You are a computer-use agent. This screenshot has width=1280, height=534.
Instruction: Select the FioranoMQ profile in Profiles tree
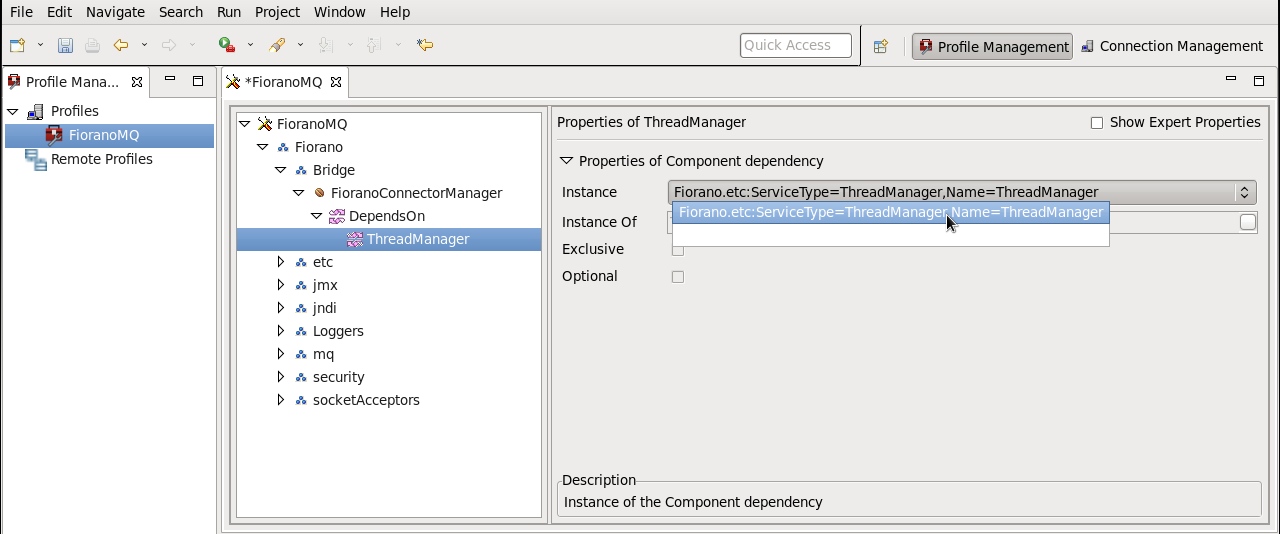(x=103, y=135)
